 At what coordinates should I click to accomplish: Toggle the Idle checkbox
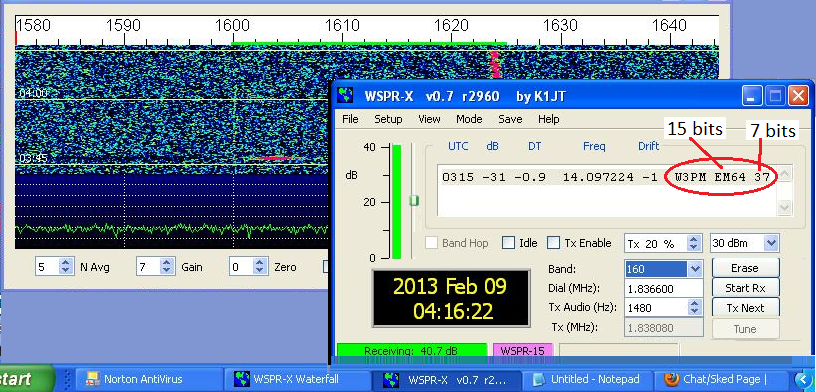508,243
